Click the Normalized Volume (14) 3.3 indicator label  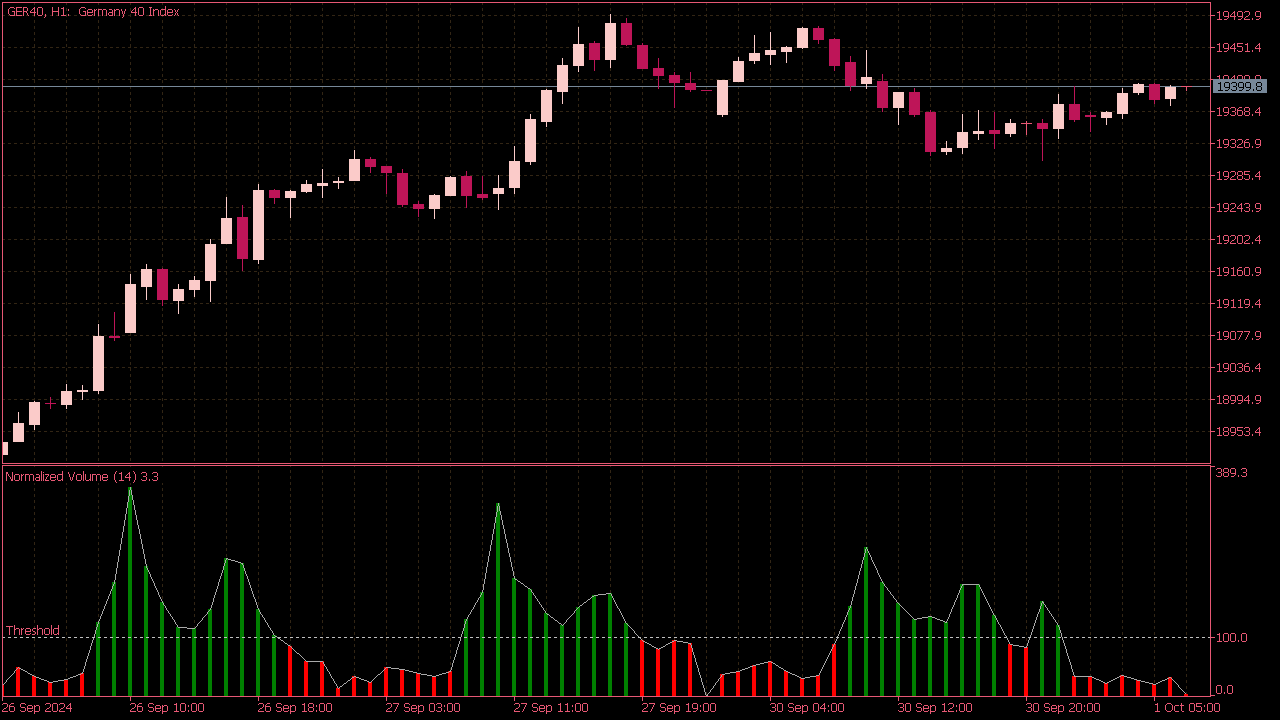(82, 477)
